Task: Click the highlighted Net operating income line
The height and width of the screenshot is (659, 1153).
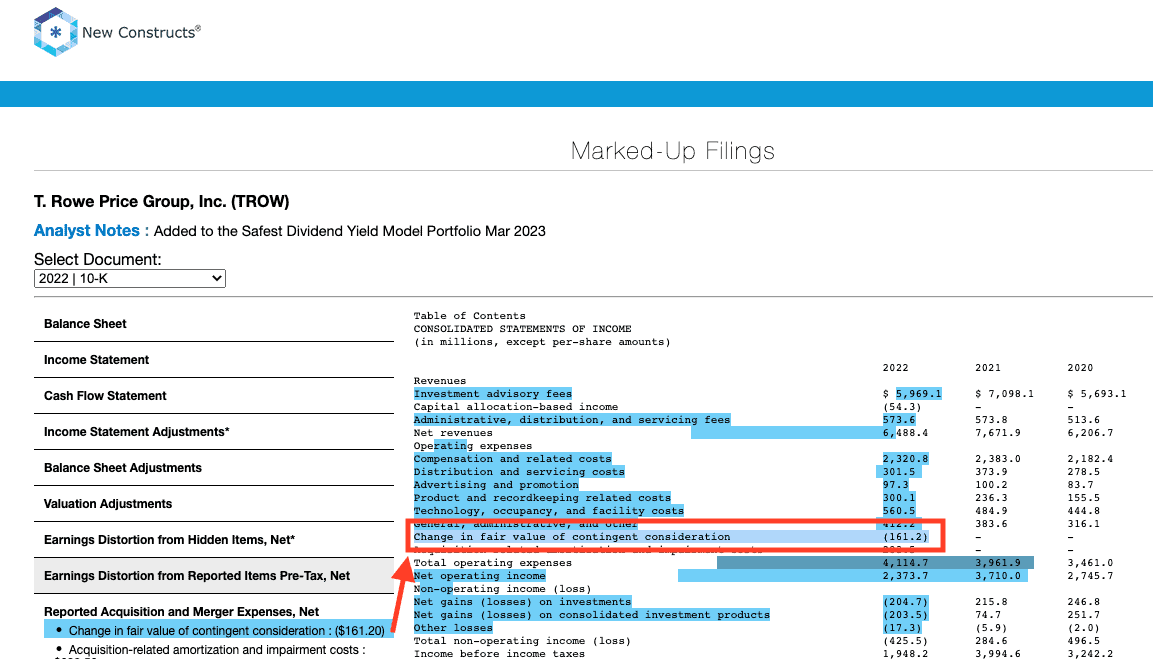Action: point(479,576)
